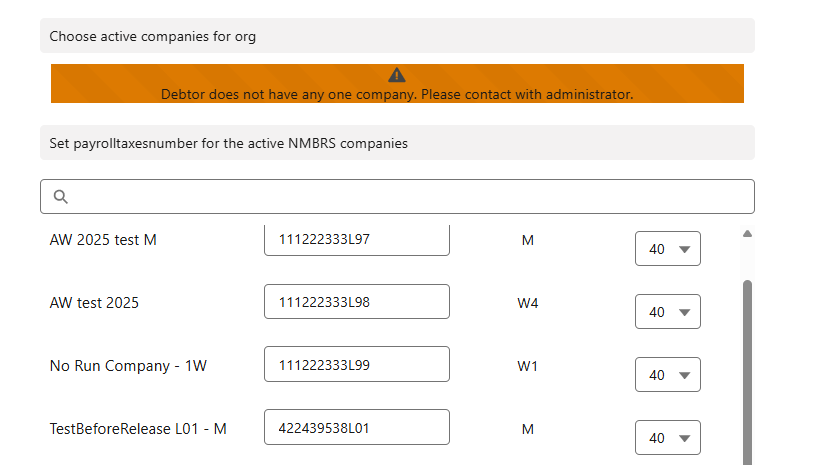The height and width of the screenshot is (465, 838).
Task: Click the W1 period label for No Run Company
Action: click(x=528, y=366)
